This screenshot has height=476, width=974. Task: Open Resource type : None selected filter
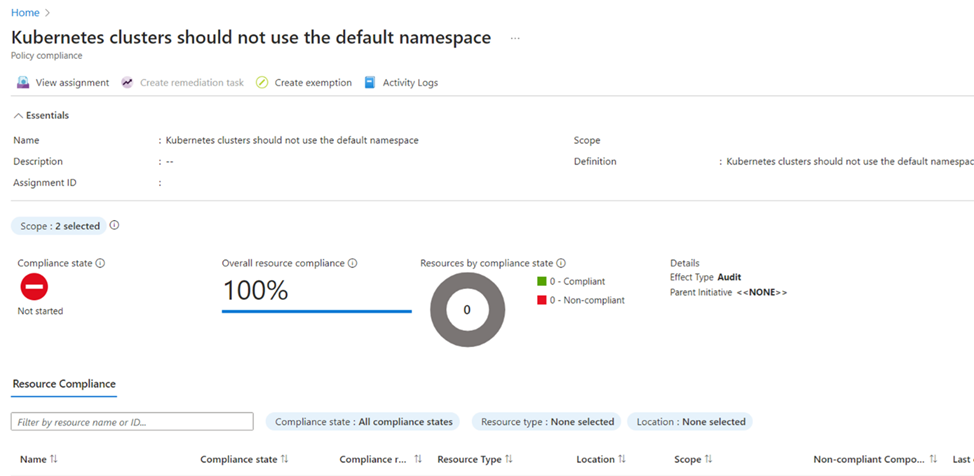pyautogui.click(x=547, y=422)
